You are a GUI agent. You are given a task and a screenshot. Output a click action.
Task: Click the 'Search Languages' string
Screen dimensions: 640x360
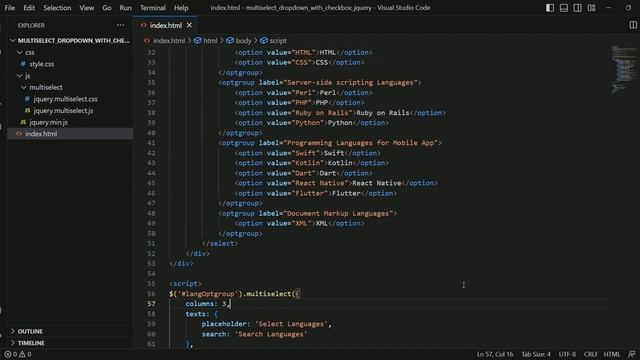coord(271,334)
